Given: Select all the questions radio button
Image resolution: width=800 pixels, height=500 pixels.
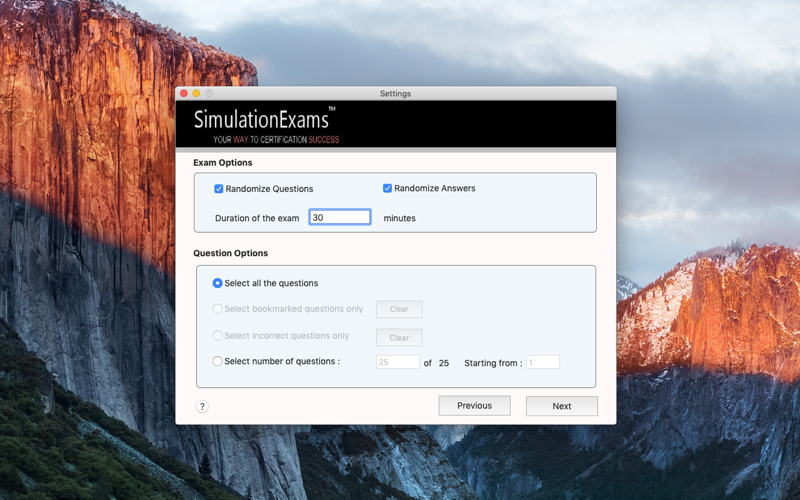Looking at the screenshot, I should pos(217,283).
